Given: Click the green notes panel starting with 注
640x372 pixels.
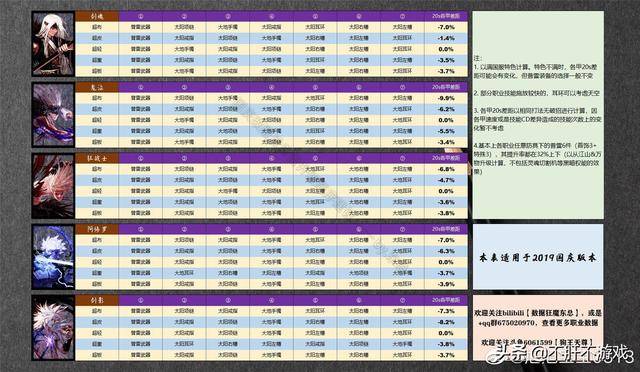Looking at the screenshot, I should pos(538,115).
